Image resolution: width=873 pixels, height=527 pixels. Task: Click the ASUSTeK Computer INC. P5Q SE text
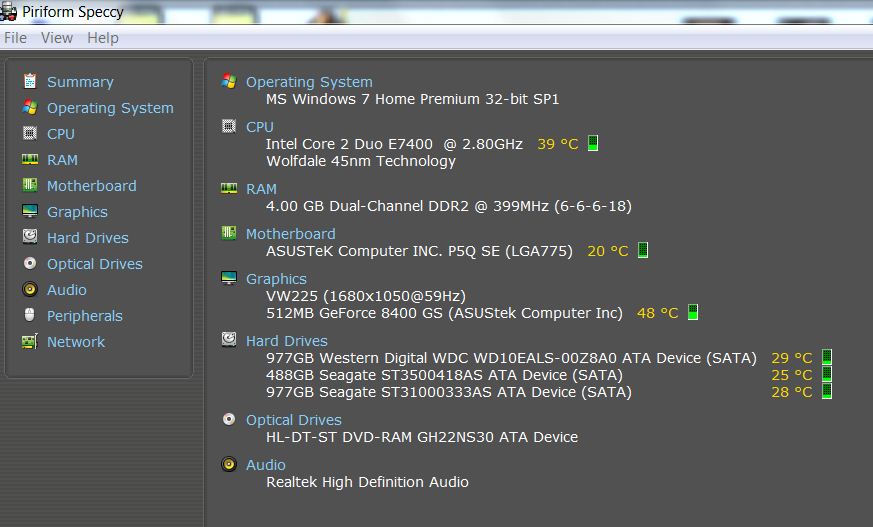(419, 251)
